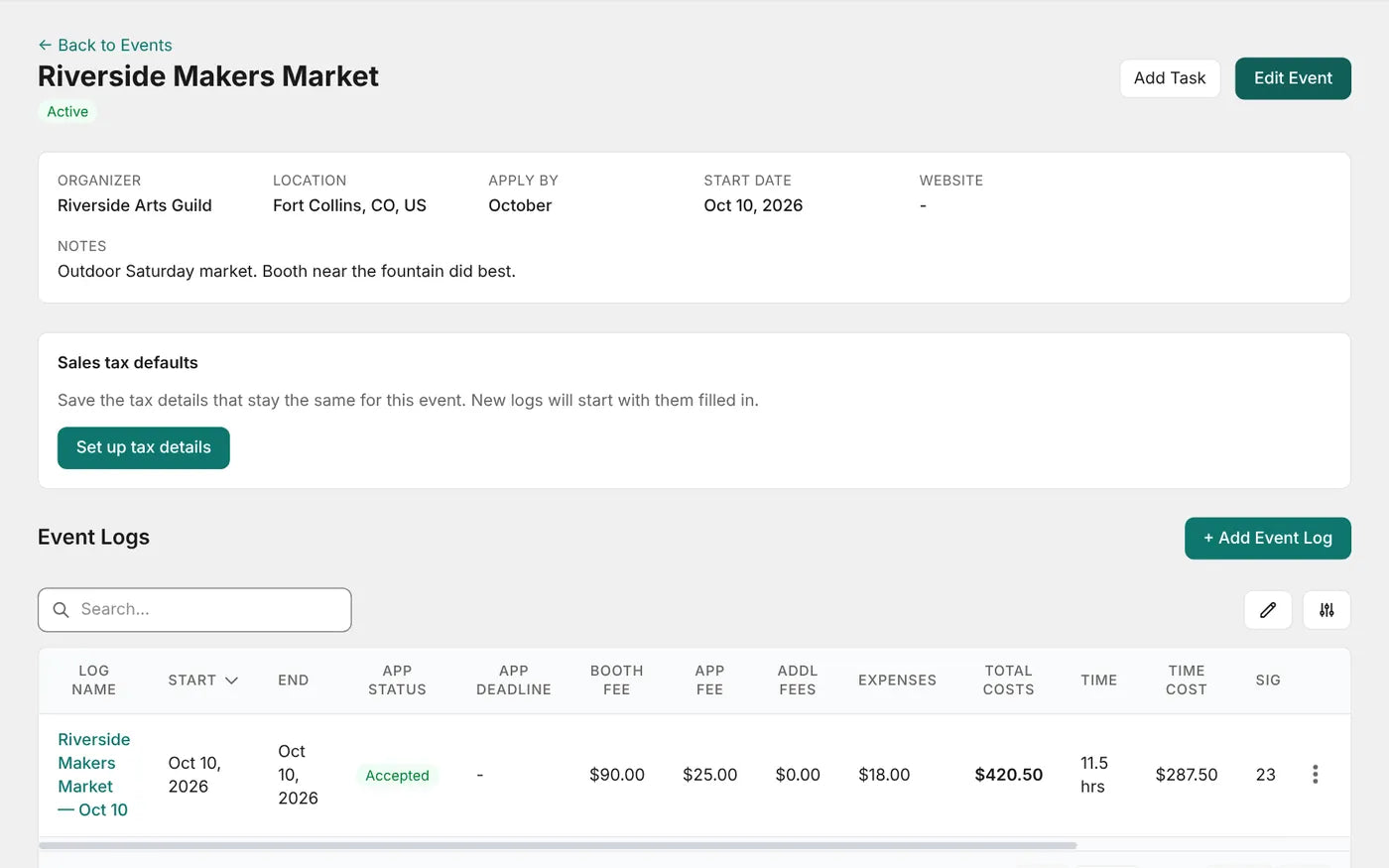Click the pencil edit icon above table
Viewport: 1389px width, 868px height.
(1268, 610)
